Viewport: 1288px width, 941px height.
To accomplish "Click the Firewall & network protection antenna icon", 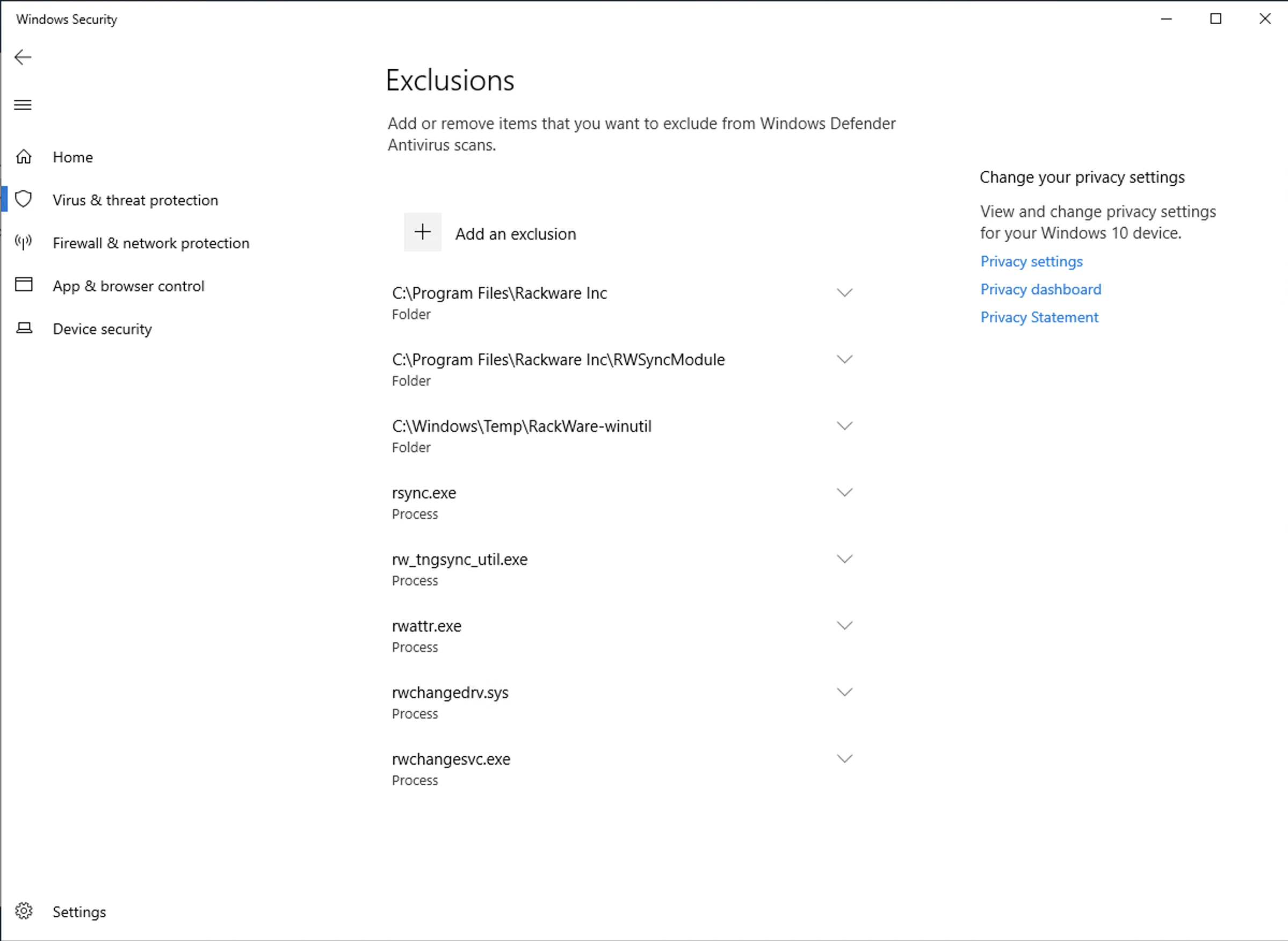I will 24,243.
